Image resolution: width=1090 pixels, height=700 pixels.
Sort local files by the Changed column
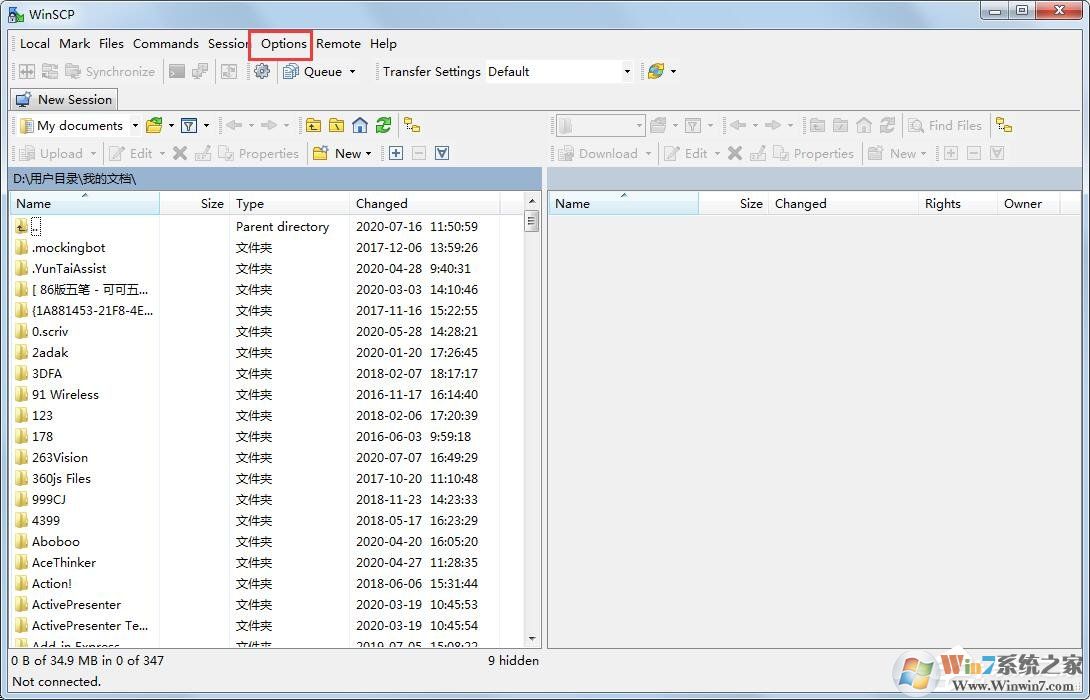[x=381, y=204]
